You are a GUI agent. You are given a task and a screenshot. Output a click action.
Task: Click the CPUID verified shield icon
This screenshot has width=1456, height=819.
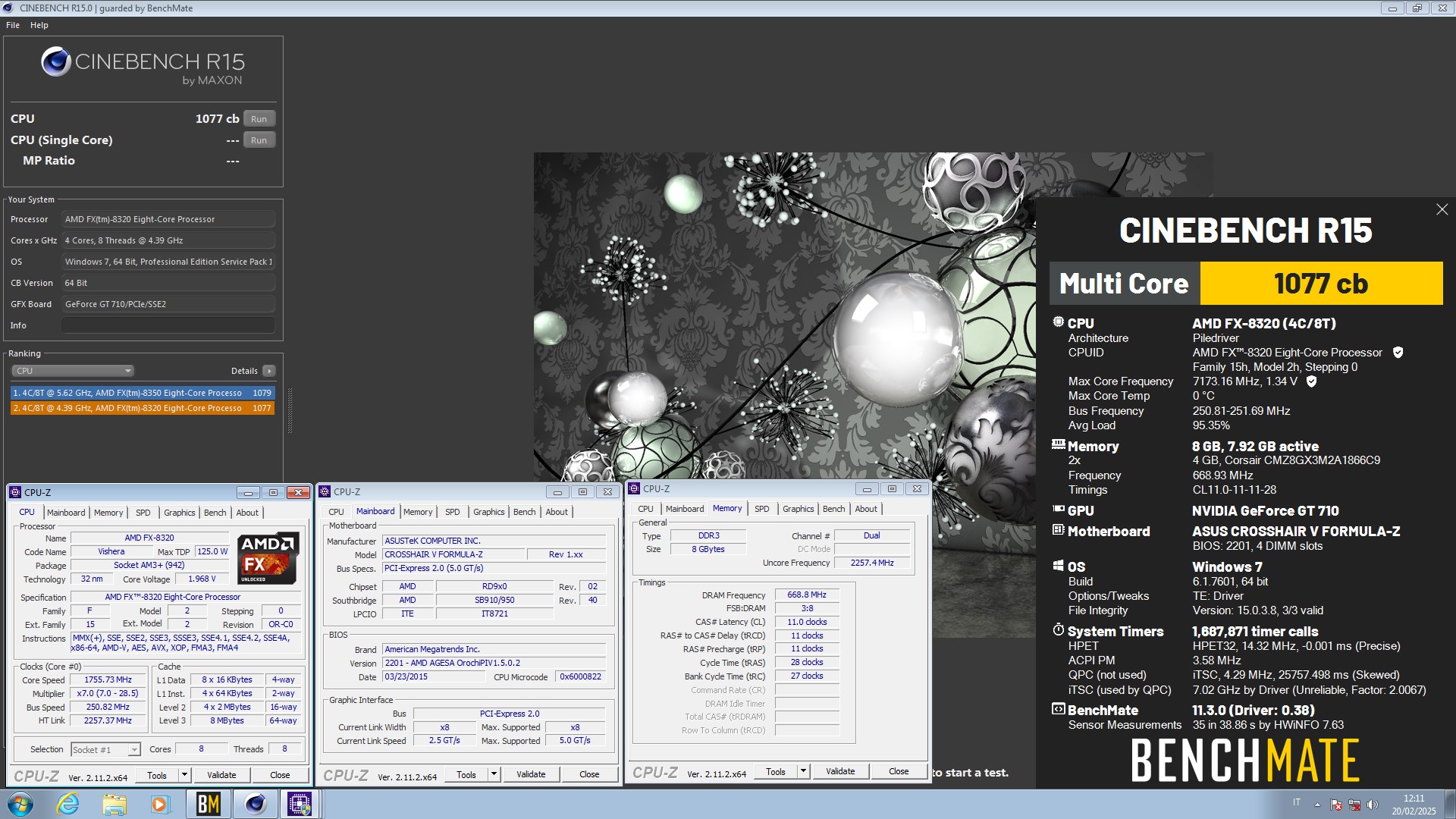[1398, 353]
